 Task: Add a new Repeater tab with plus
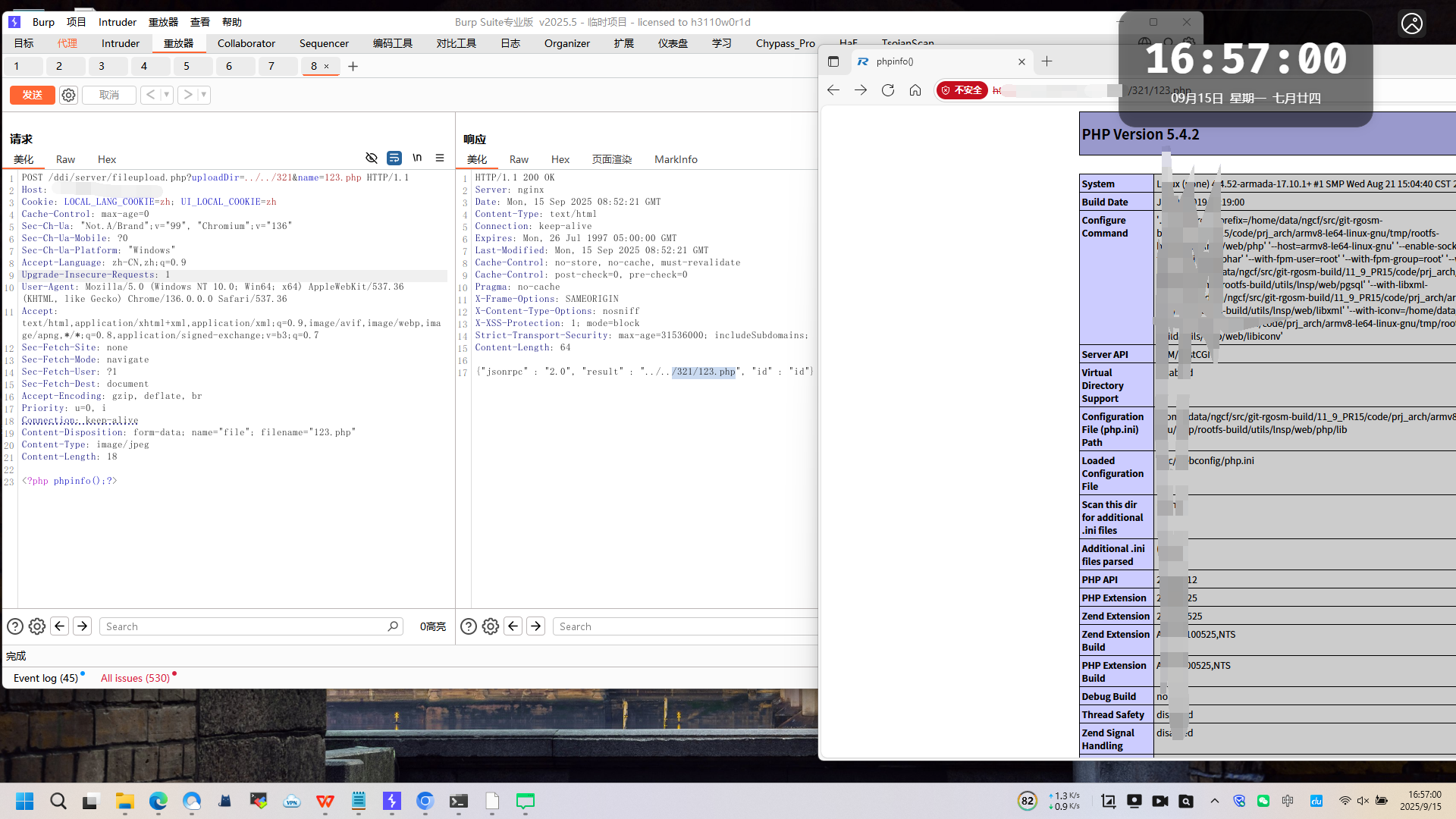click(353, 67)
